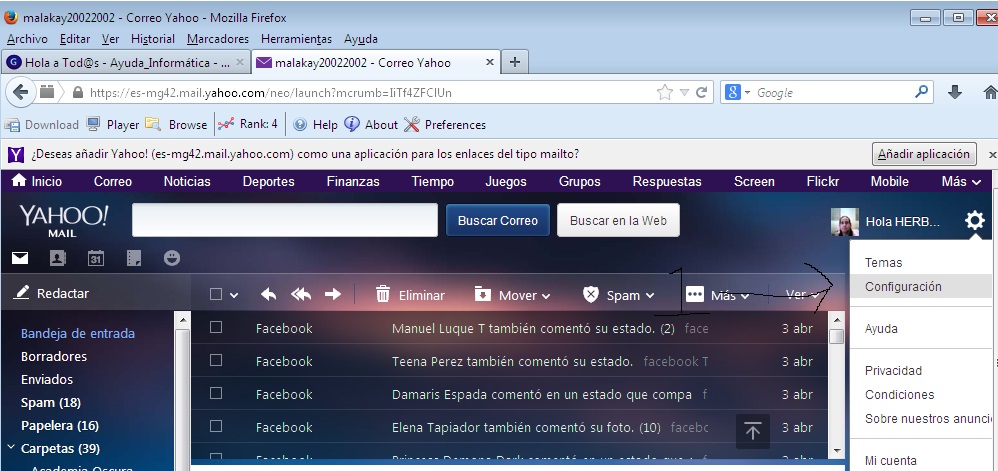The width and height of the screenshot is (998, 471).
Task: Open the Yahoo Mail settings gear
Action: click(x=974, y=221)
